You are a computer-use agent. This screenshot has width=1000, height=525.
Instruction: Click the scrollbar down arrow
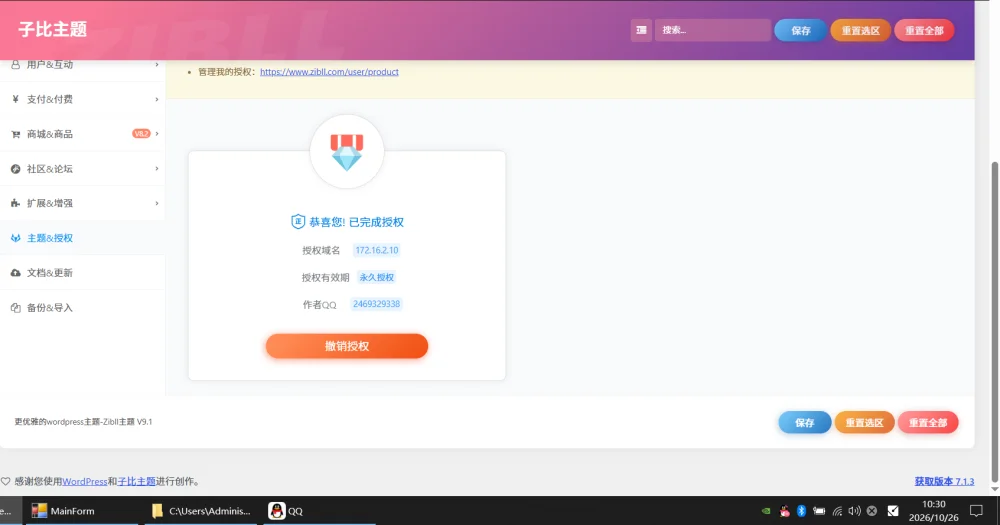point(995,489)
